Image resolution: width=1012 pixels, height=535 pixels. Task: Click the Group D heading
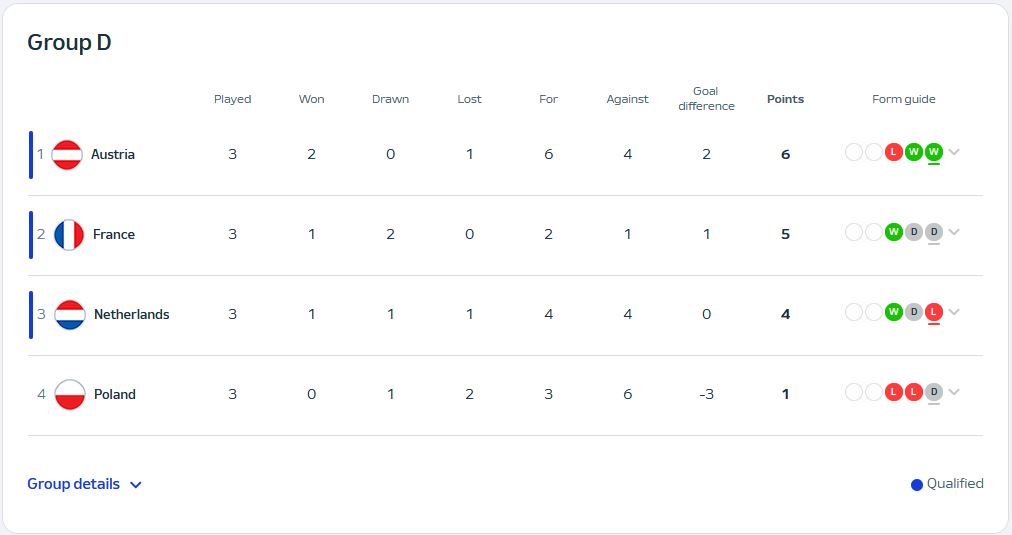click(x=69, y=42)
